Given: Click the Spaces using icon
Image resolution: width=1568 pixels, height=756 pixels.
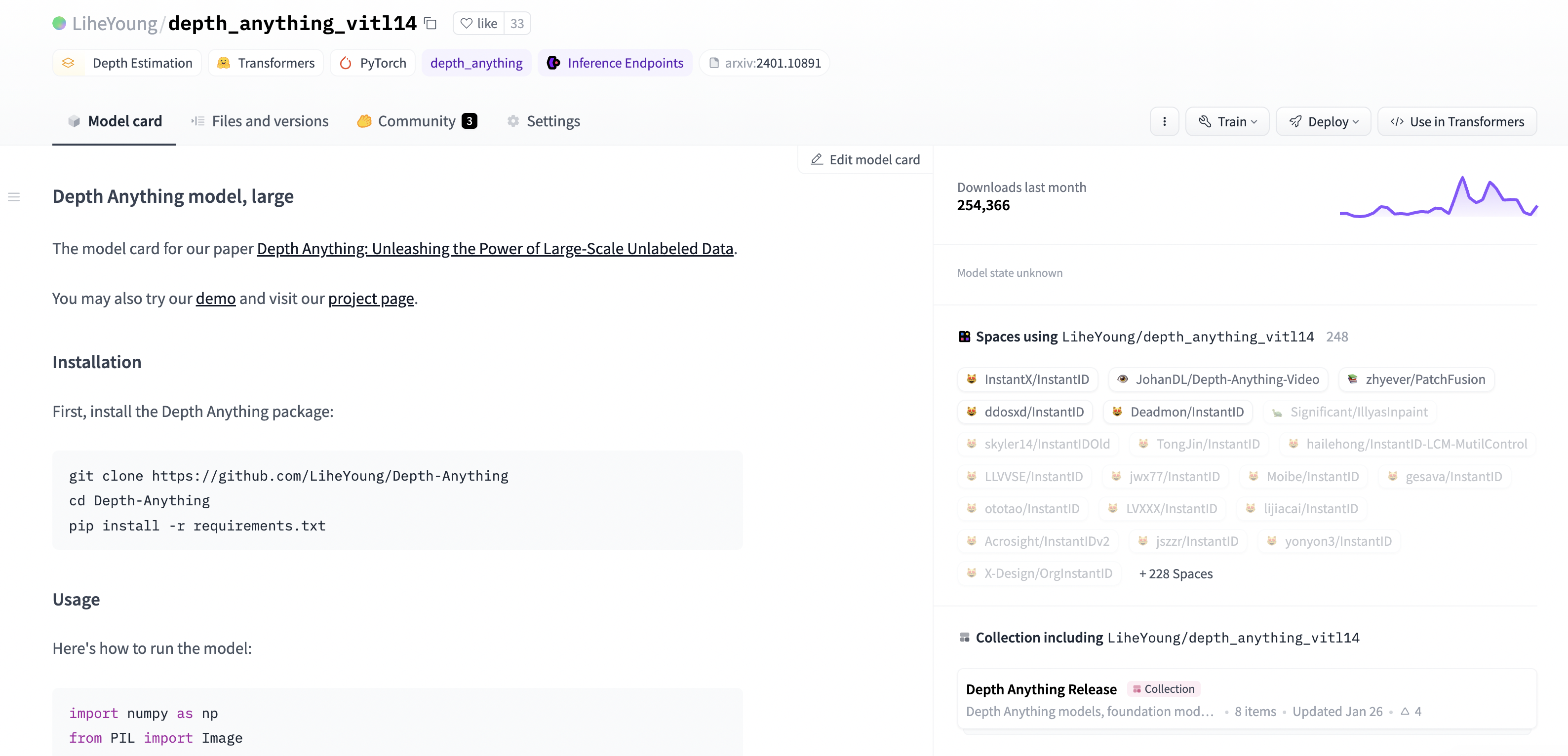Looking at the screenshot, I should pyautogui.click(x=964, y=337).
